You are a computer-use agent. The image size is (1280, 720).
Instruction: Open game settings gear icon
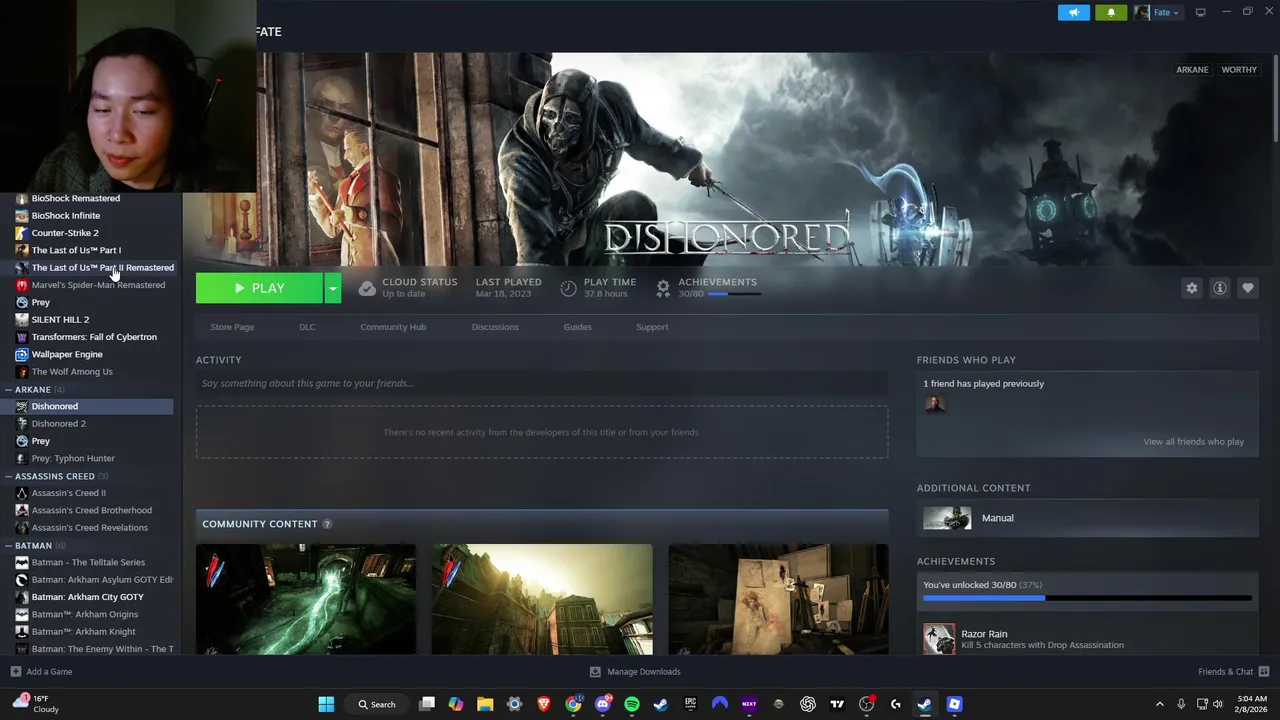pos(1191,288)
